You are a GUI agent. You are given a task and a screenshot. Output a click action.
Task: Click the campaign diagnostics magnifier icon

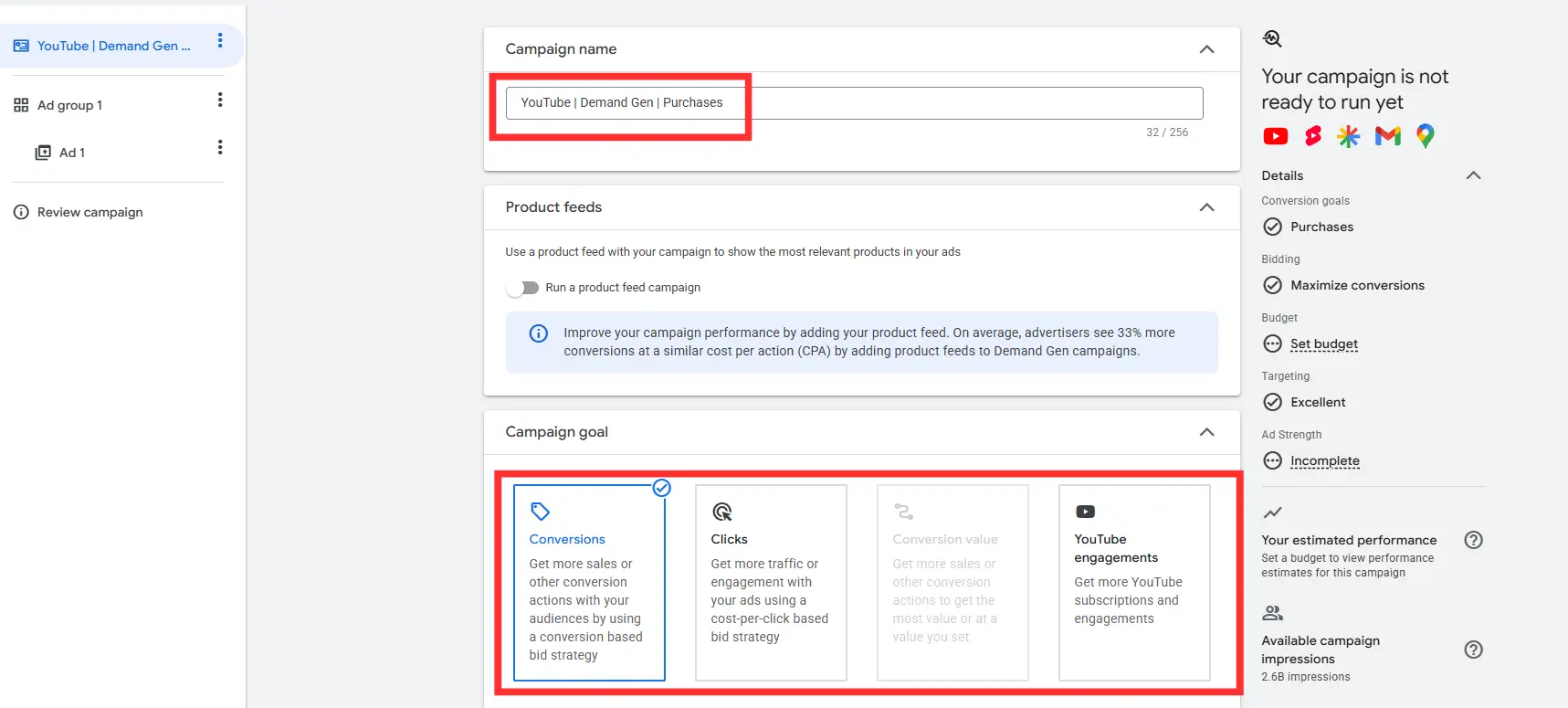1272,38
